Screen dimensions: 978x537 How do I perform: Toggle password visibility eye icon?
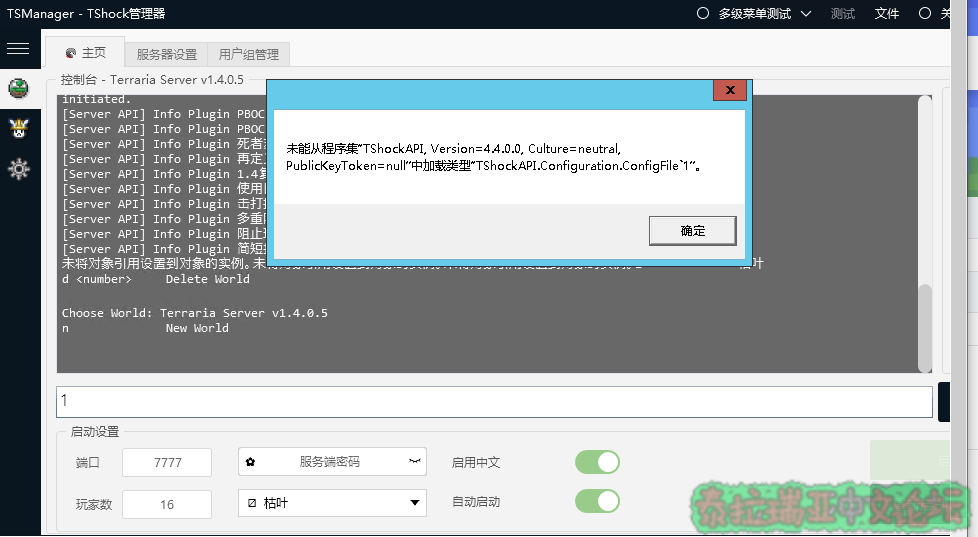(x=415, y=462)
